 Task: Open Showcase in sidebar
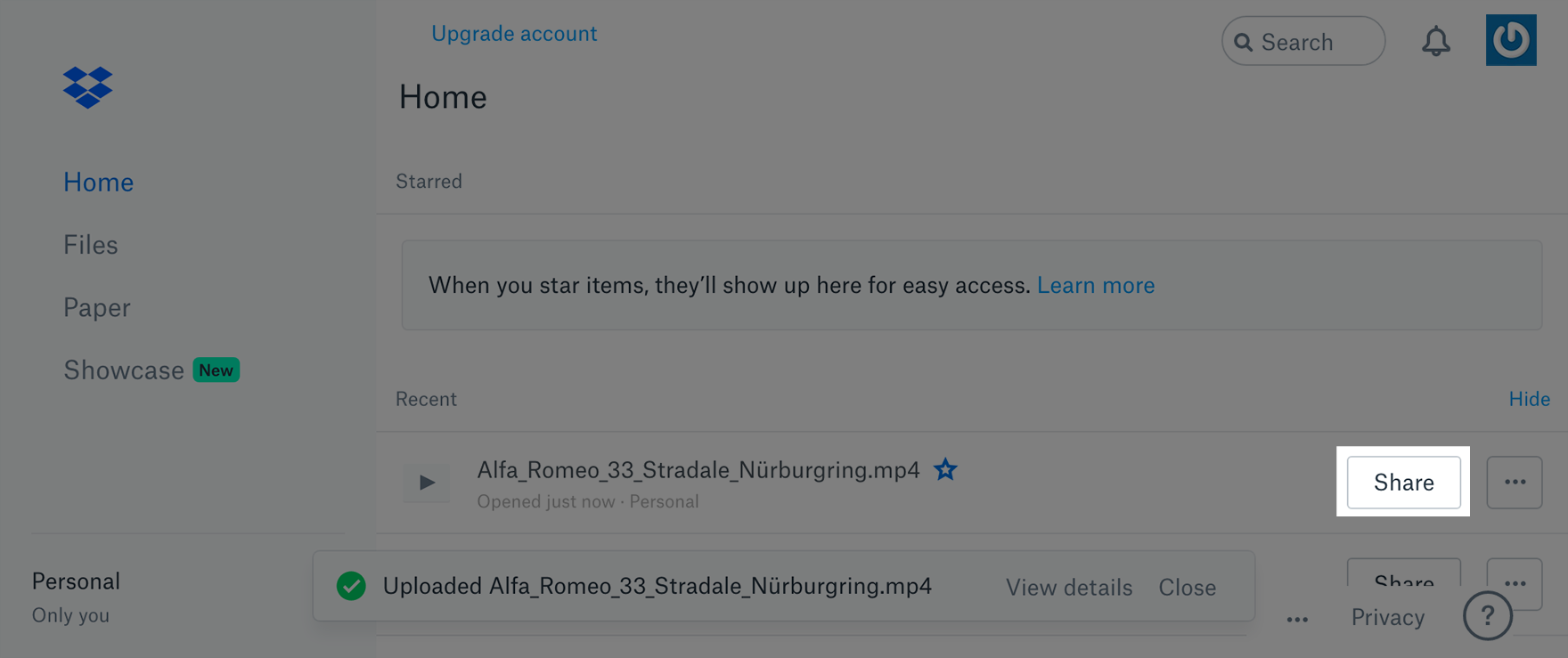[x=124, y=370]
